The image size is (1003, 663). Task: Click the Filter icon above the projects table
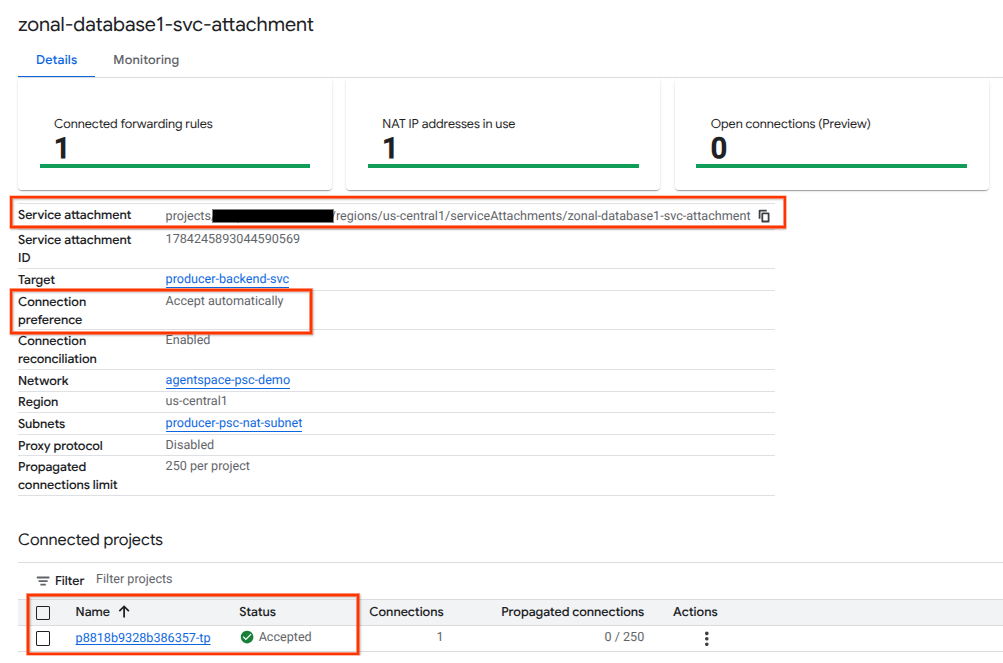click(x=43, y=581)
